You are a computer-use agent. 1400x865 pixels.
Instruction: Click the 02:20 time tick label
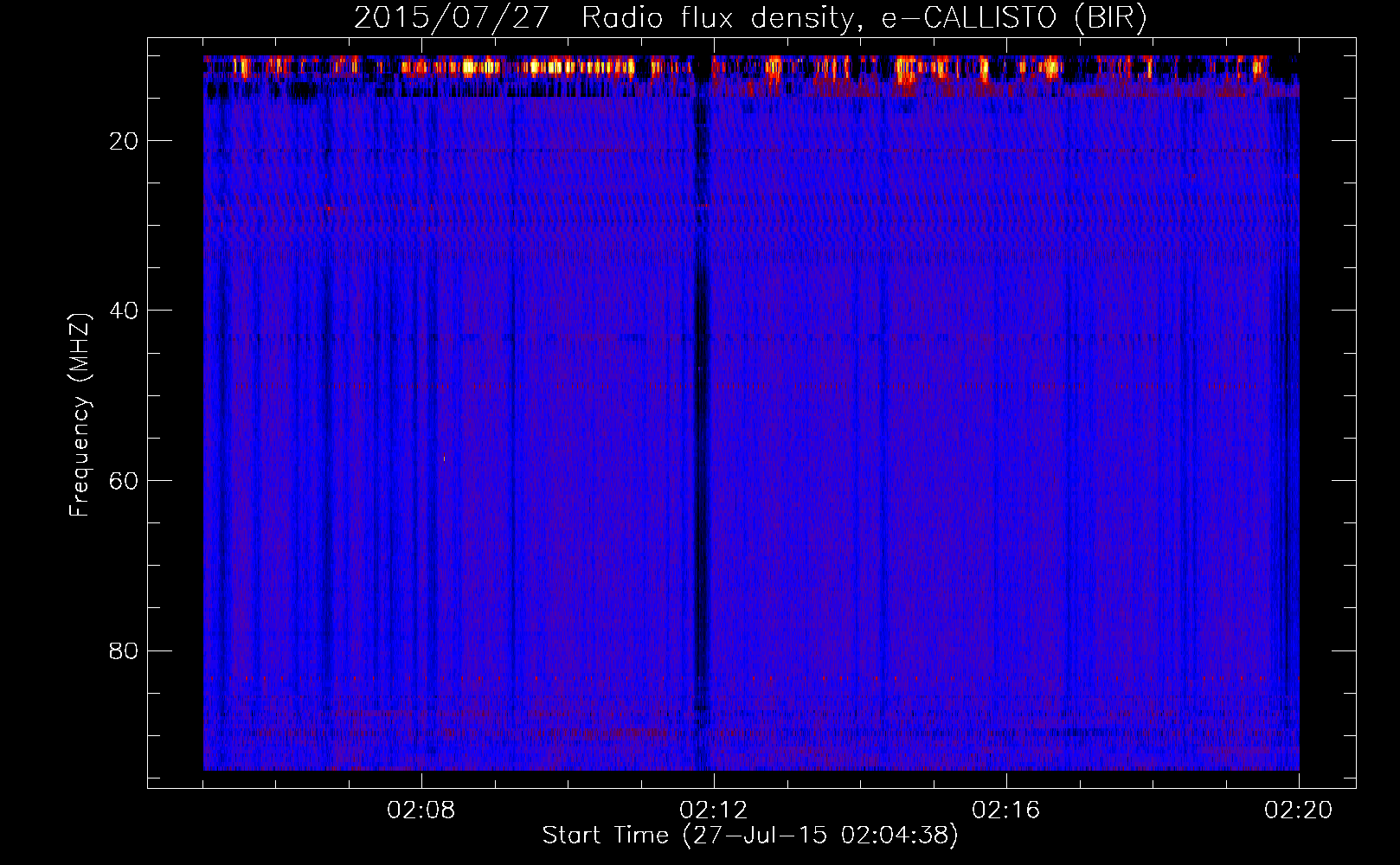[x=1299, y=810]
